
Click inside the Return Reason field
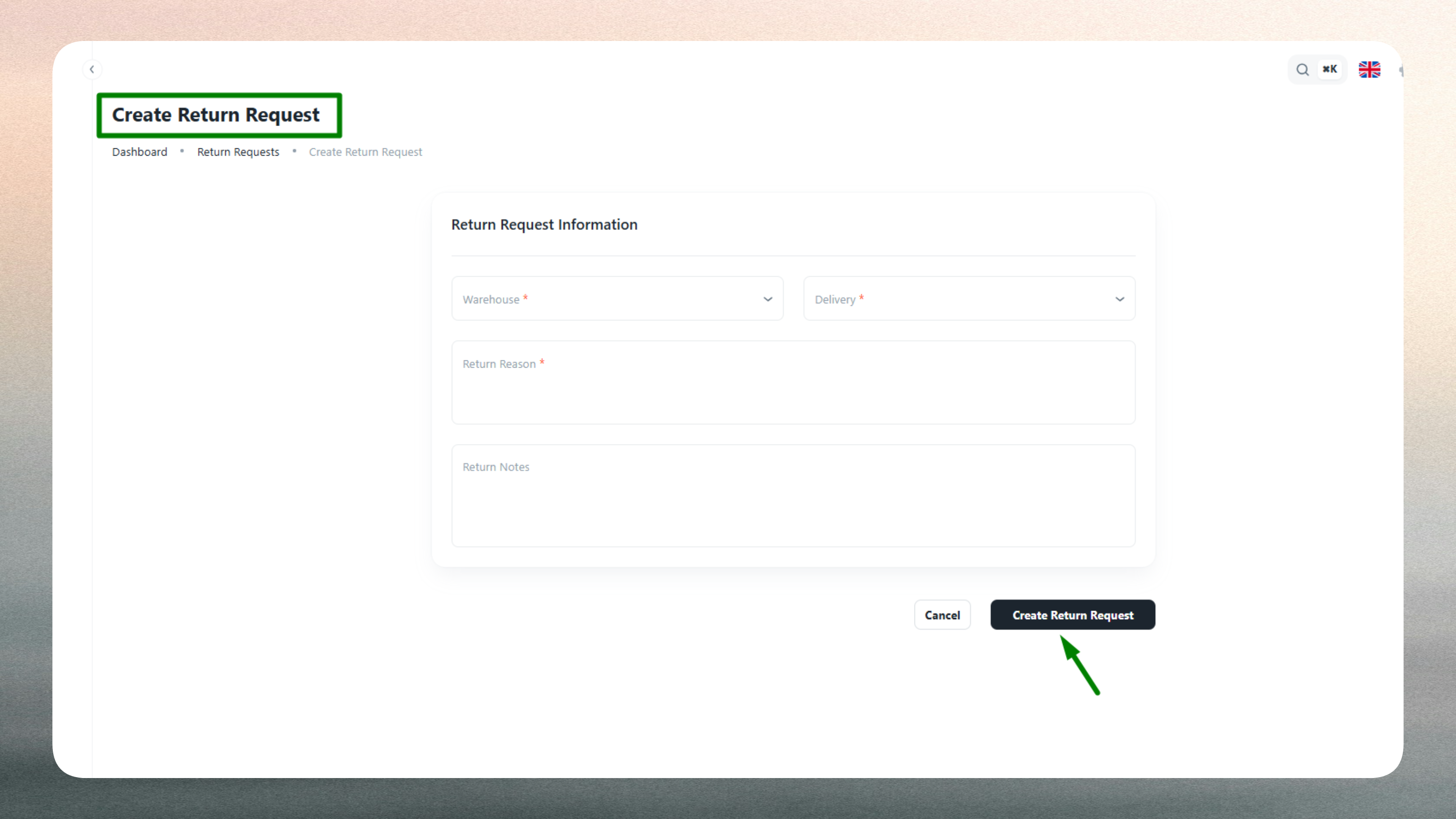coord(793,383)
